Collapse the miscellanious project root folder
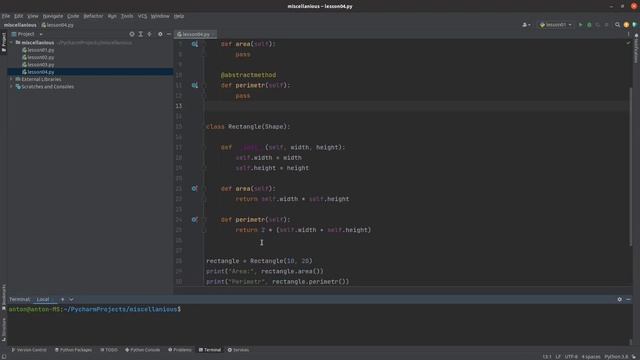The image size is (640, 360). pos(11,42)
